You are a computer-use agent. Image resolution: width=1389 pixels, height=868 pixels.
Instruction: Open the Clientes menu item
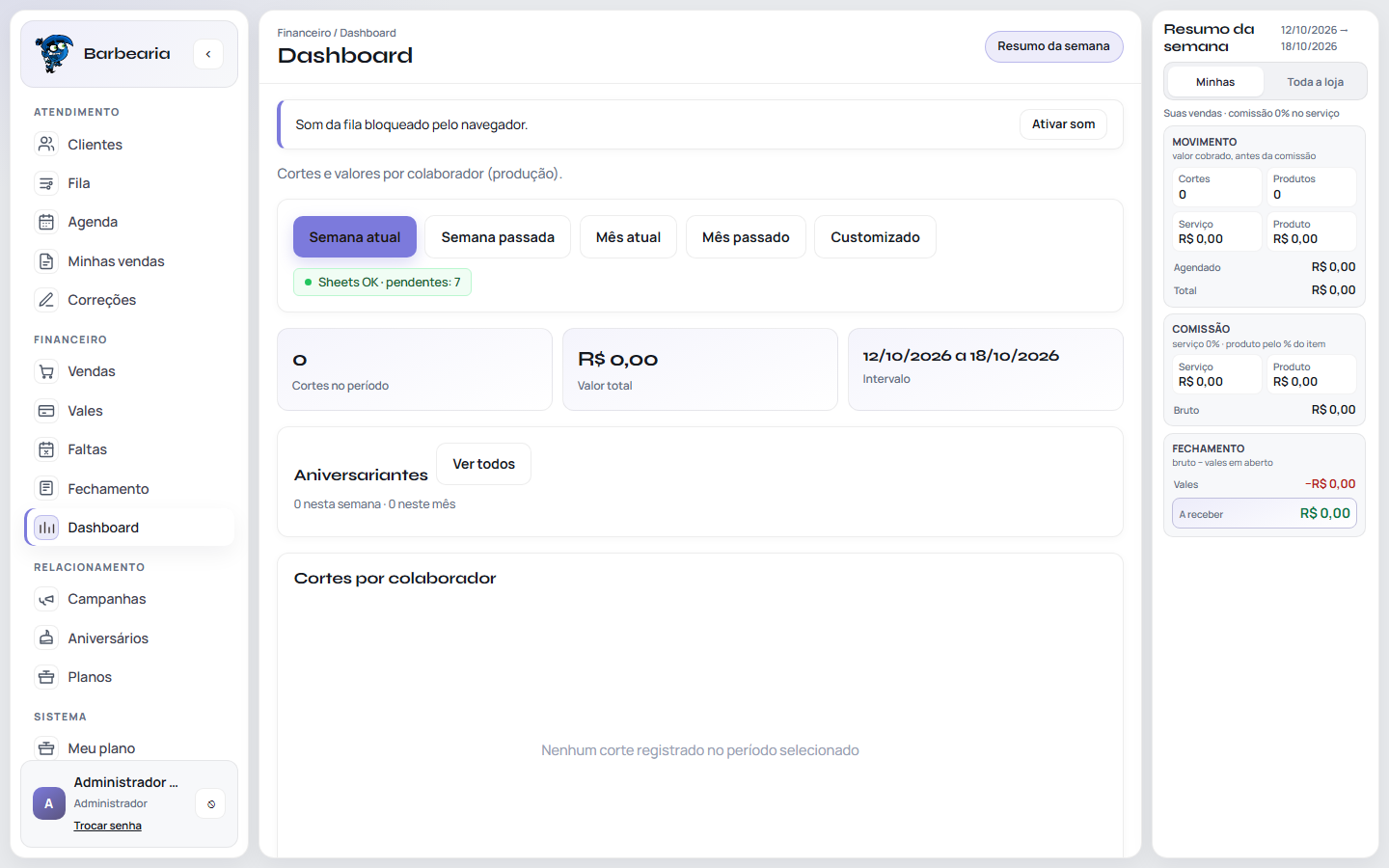pos(129,145)
